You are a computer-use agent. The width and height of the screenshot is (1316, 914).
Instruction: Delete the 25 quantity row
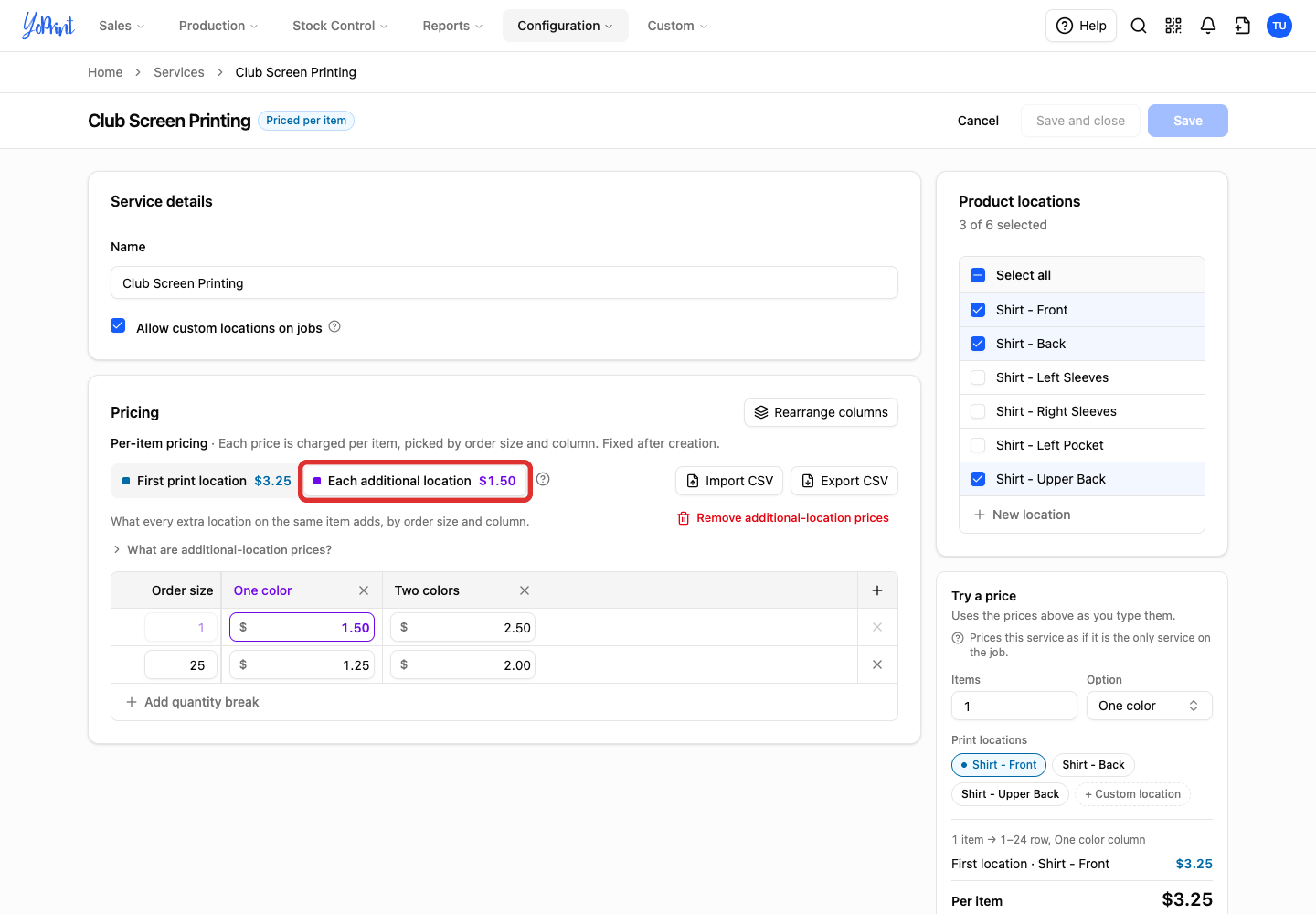[x=877, y=664]
